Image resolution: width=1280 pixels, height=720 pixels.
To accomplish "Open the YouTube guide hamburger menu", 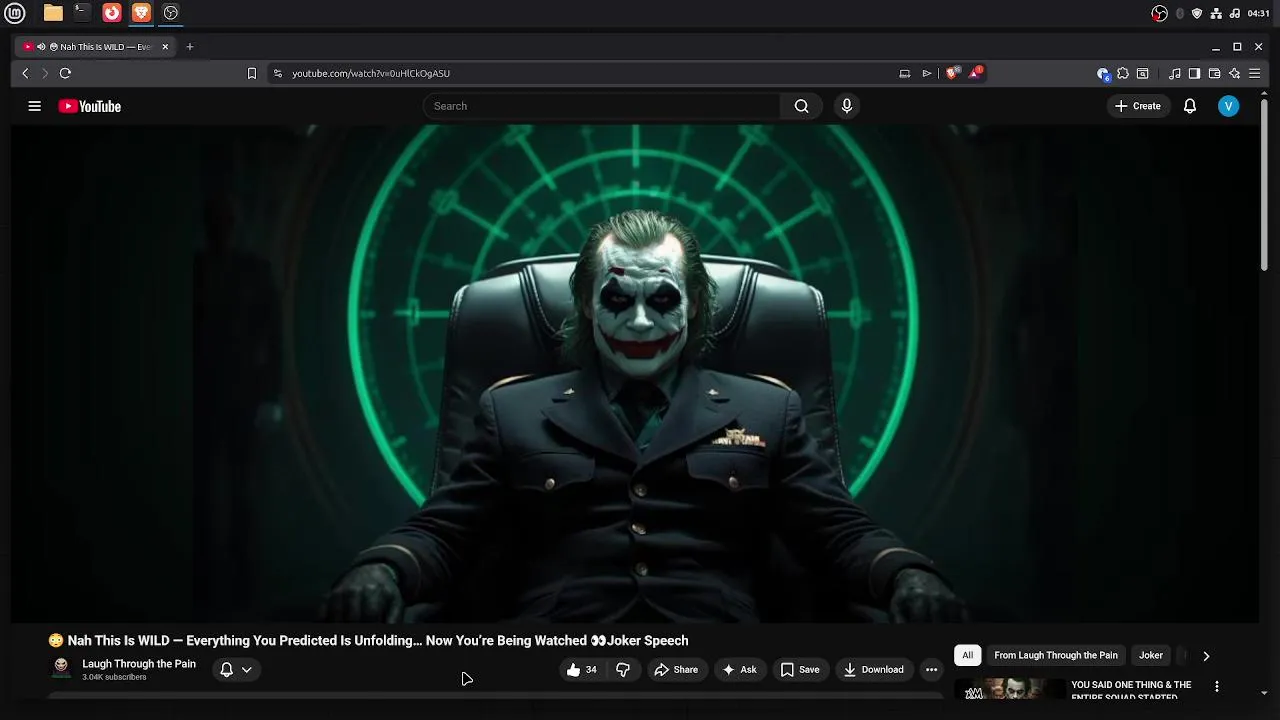I will pos(34,106).
